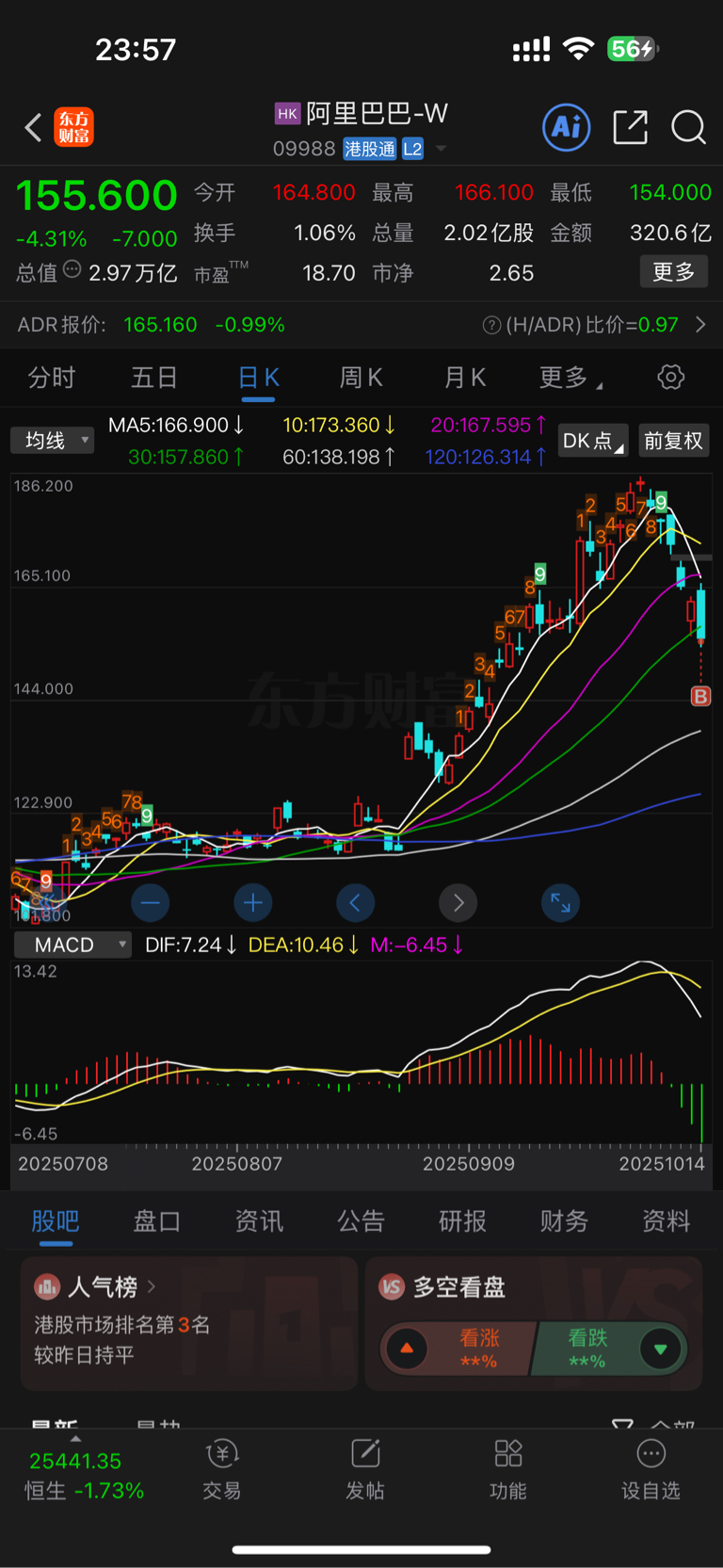
Task: Open the search magnifier icon
Action: 688,127
